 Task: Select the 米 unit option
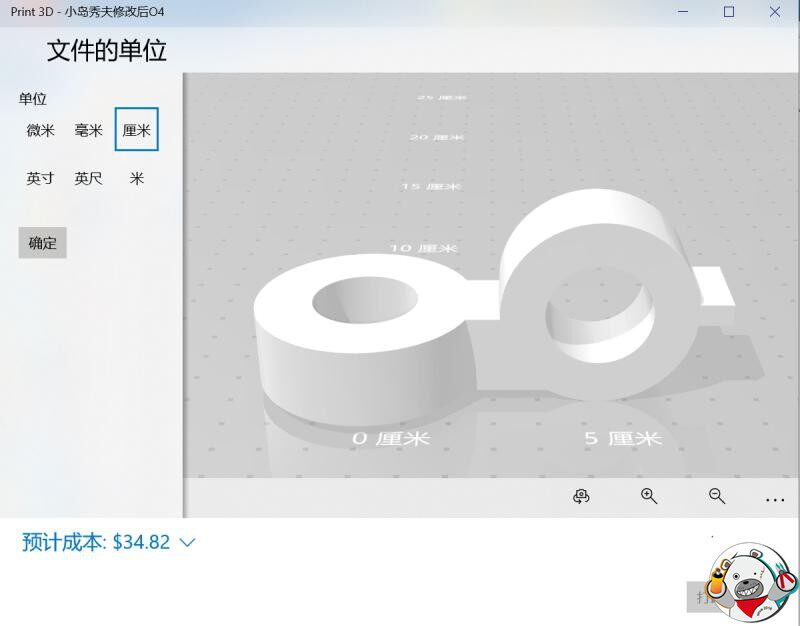(x=137, y=178)
